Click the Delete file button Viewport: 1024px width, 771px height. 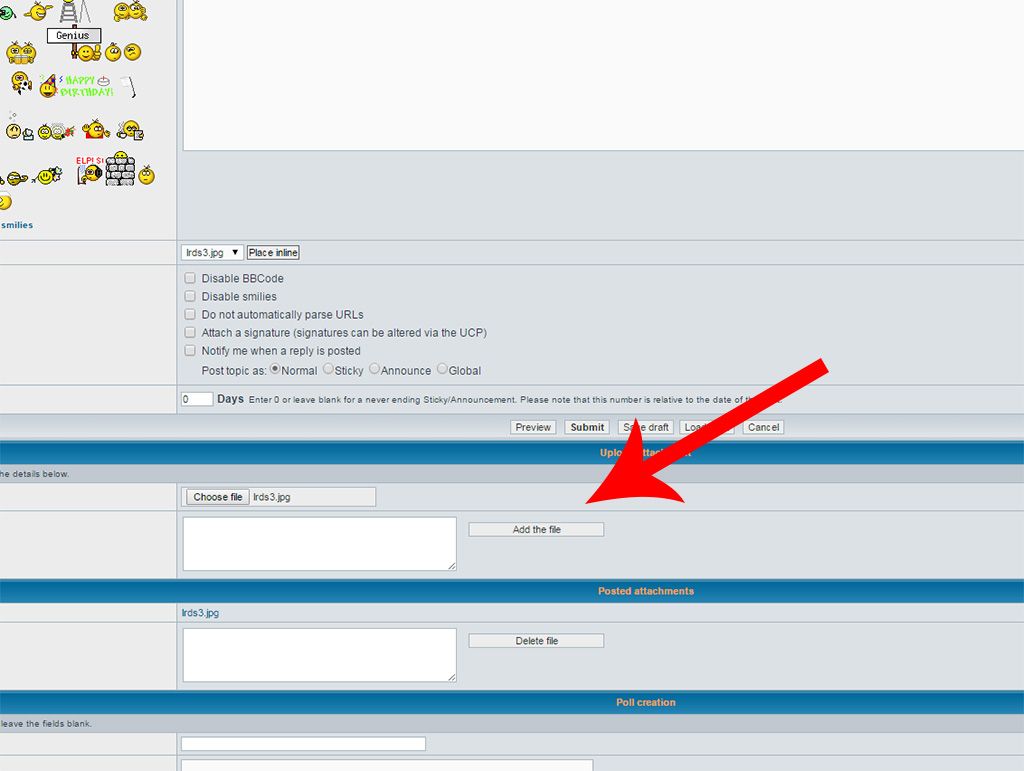pyautogui.click(x=536, y=641)
